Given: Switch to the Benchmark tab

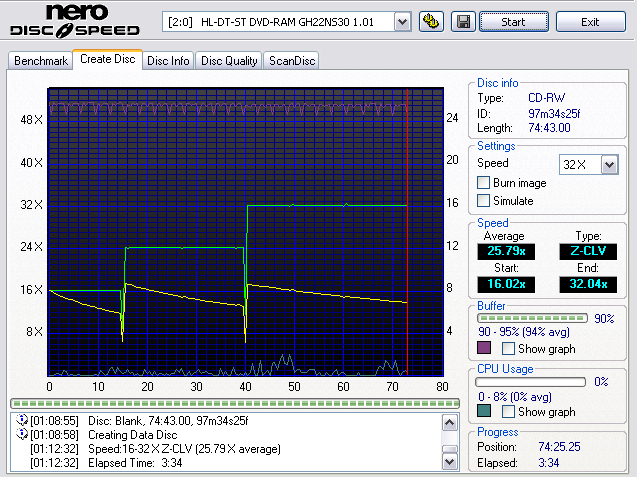Looking at the screenshot, I should [41, 61].
